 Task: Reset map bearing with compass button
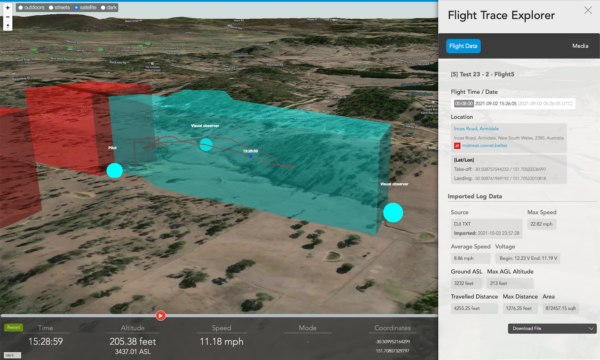(x=8, y=26)
